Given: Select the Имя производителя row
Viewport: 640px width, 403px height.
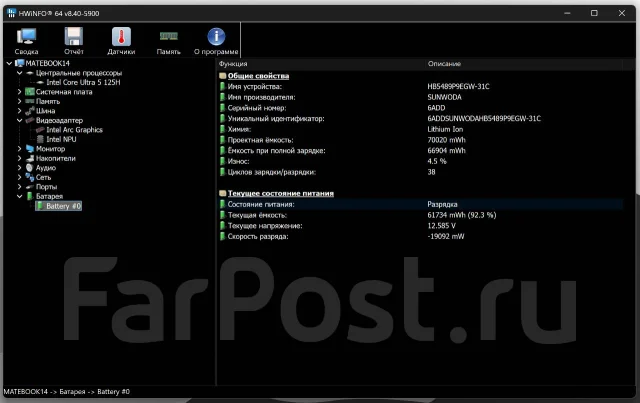Looking at the screenshot, I should (x=420, y=97).
